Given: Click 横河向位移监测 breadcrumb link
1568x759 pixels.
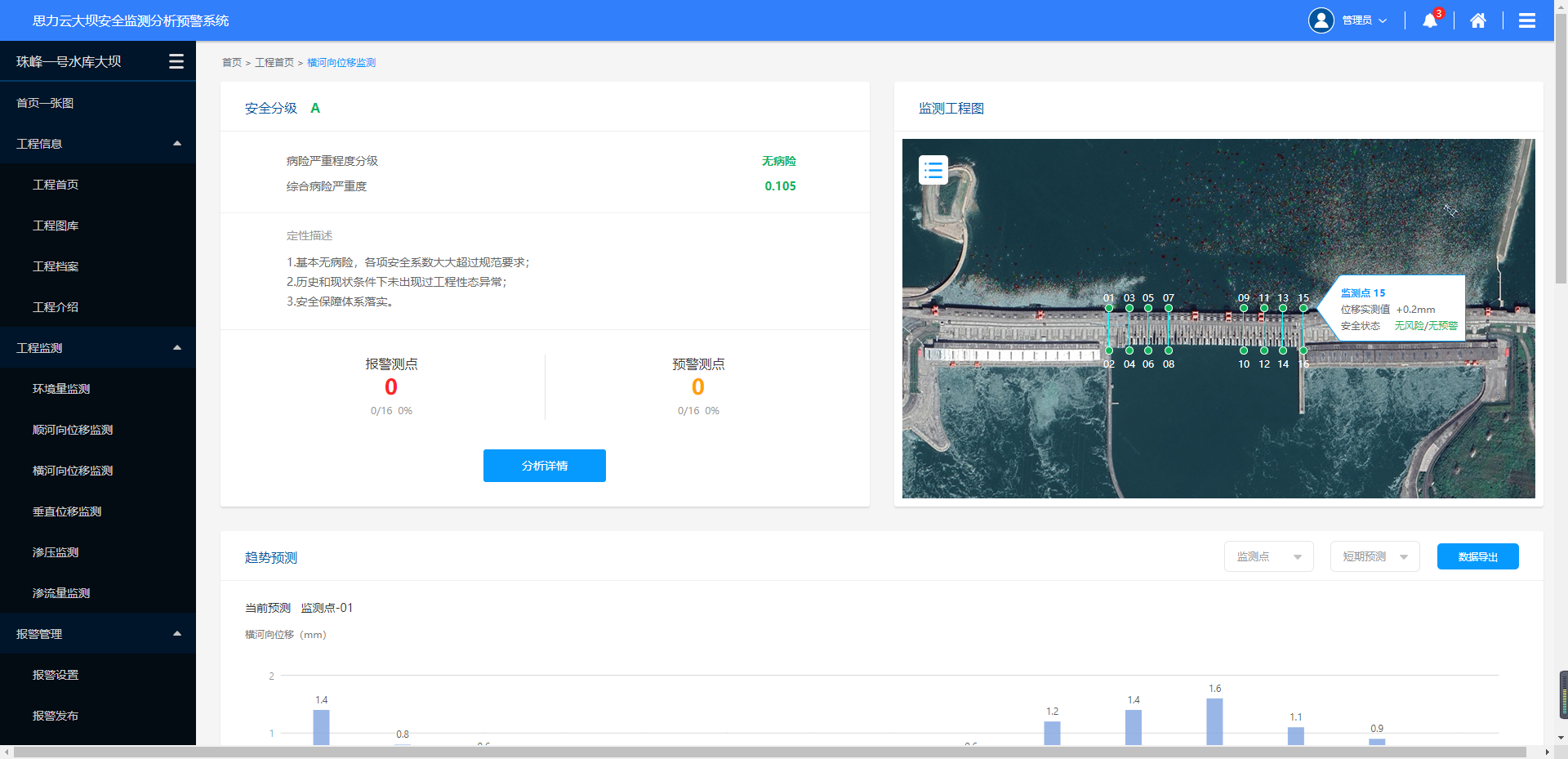Looking at the screenshot, I should (x=341, y=62).
